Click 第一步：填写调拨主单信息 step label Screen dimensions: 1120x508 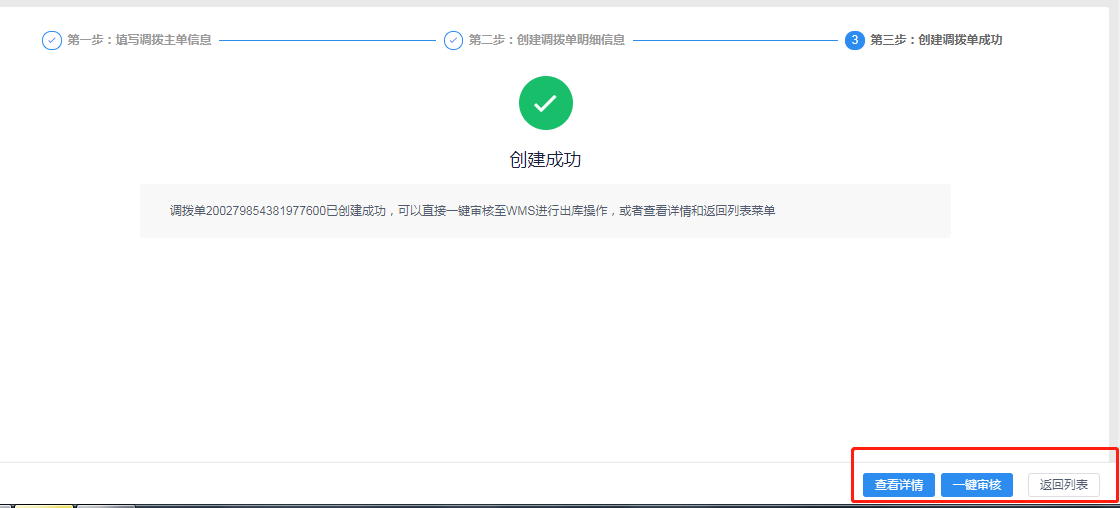(x=139, y=40)
